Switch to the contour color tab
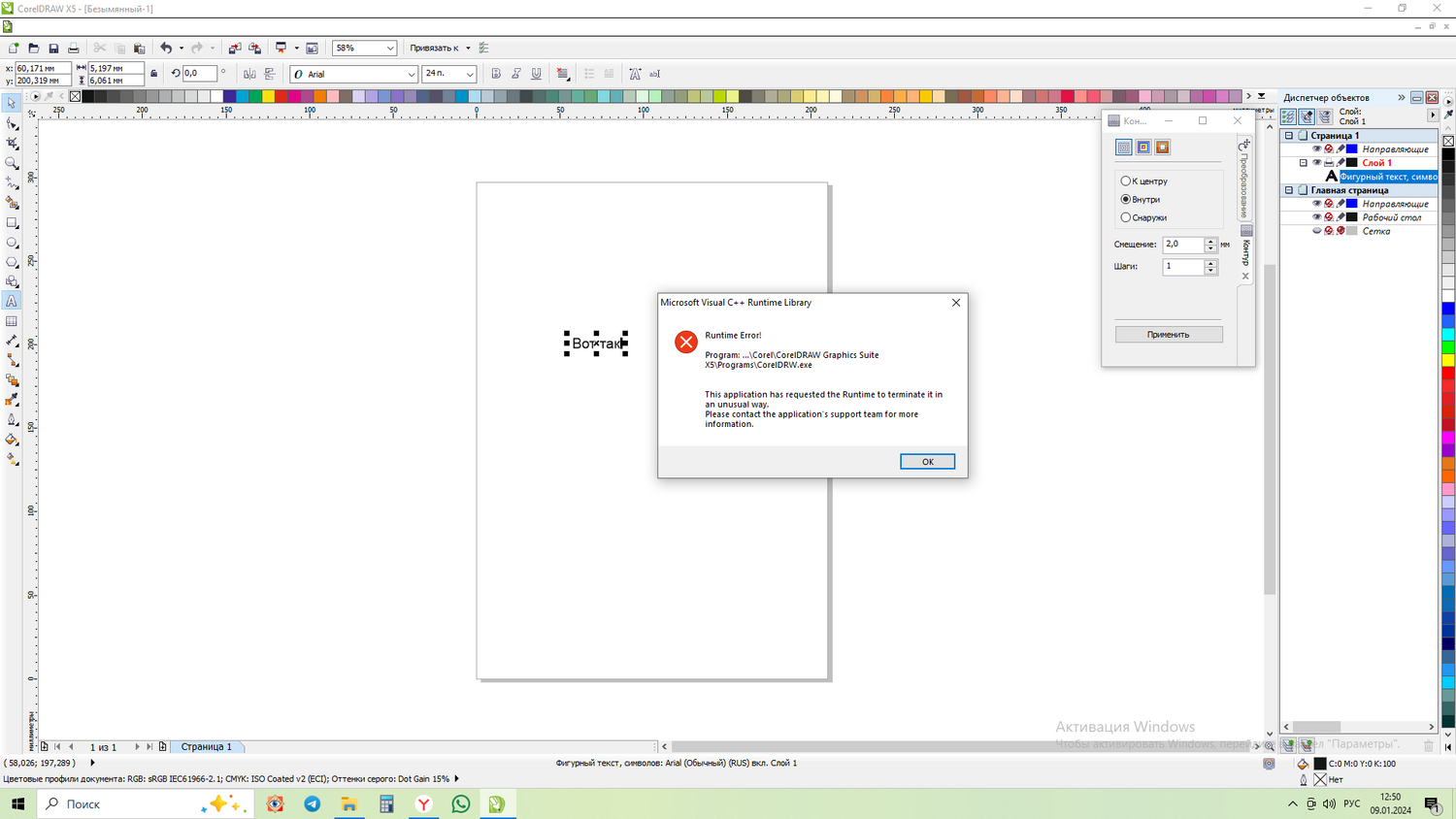The image size is (1456, 819). click(1143, 147)
